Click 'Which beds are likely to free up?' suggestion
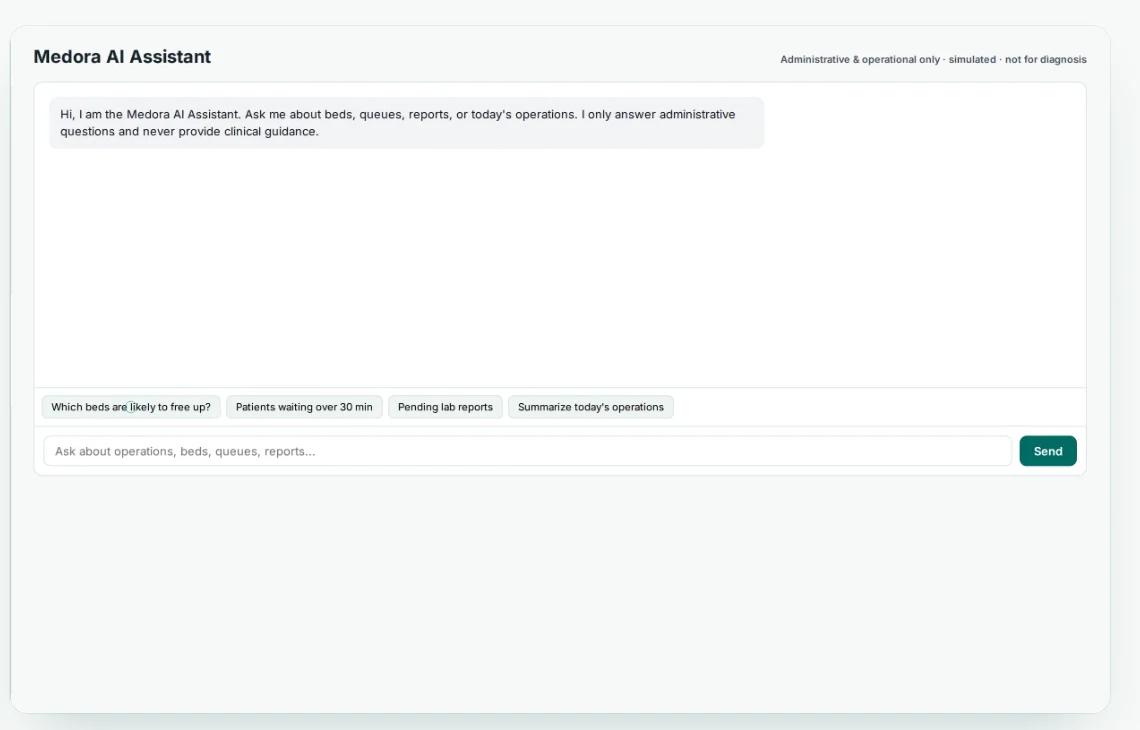 click(131, 407)
